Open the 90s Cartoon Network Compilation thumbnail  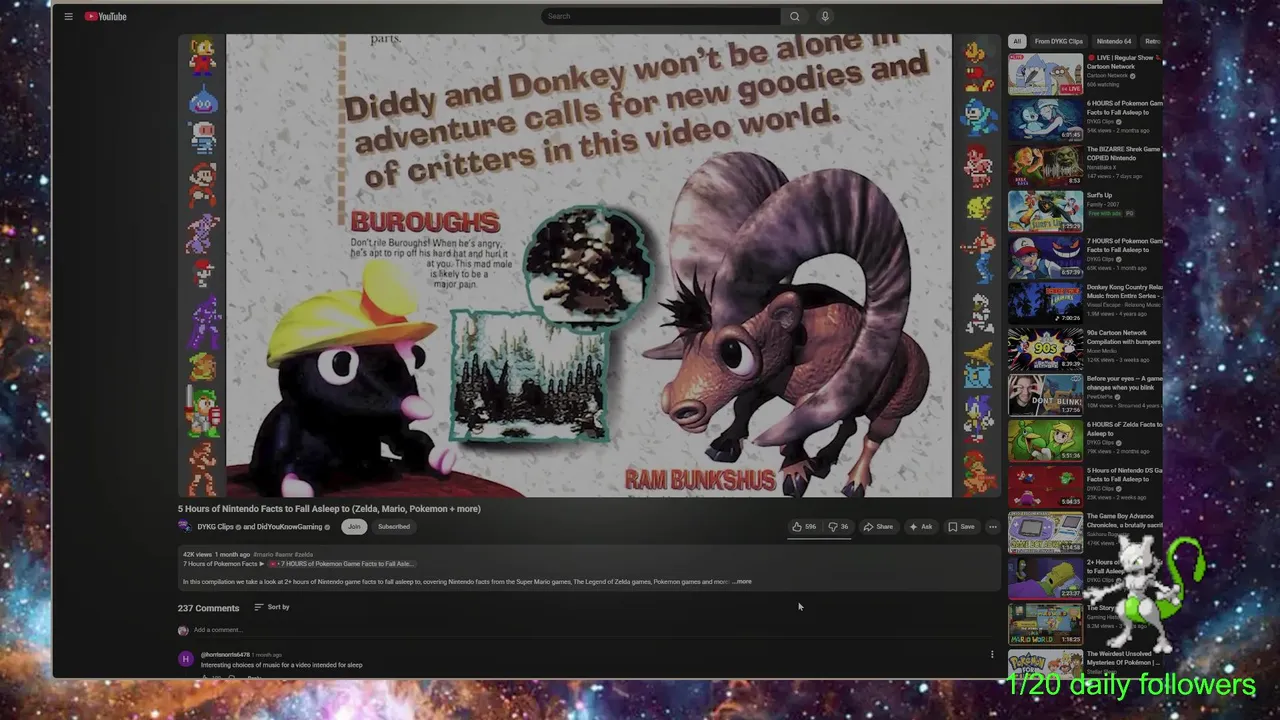coord(1045,349)
